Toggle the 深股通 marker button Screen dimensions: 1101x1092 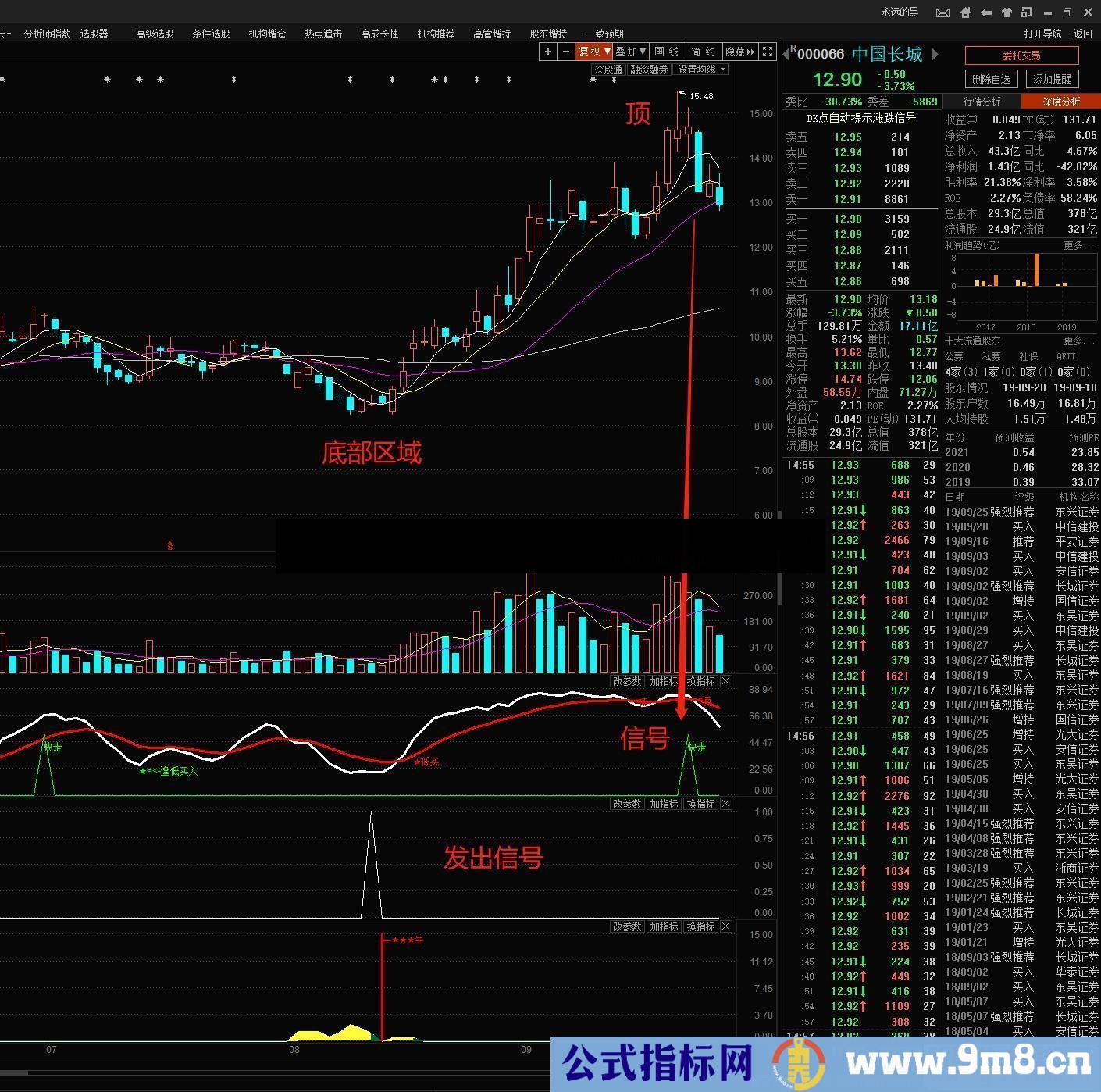click(x=608, y=70)
